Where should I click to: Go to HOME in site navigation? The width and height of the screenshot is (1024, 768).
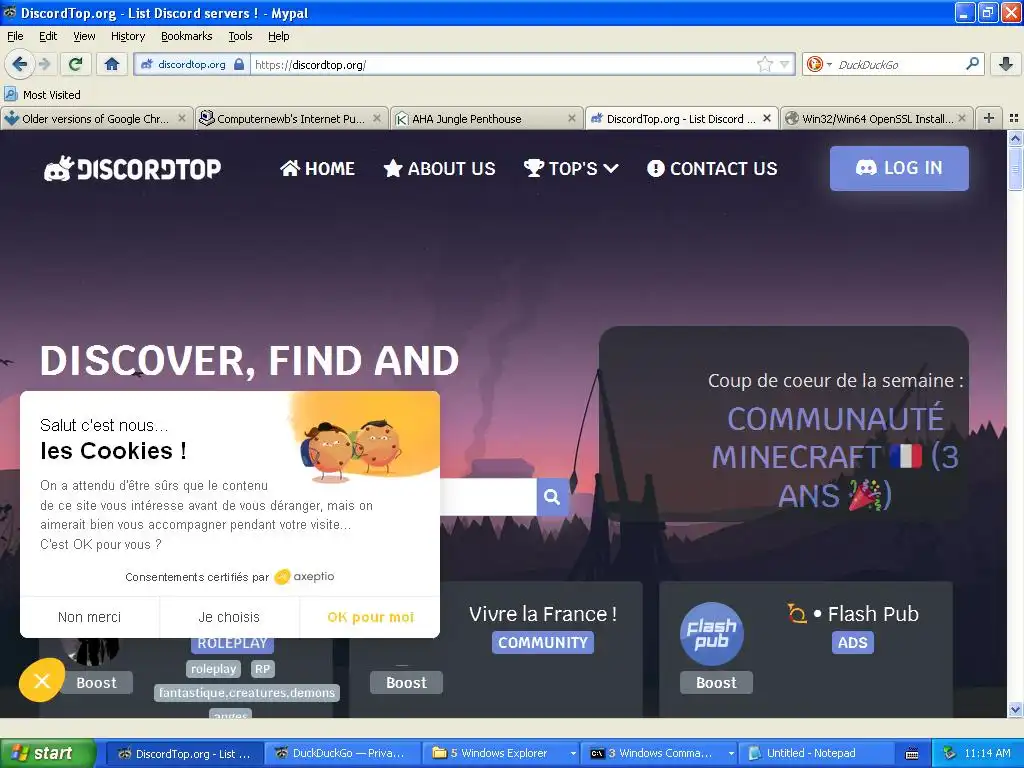pyautogui.click(x=317, y=168)
